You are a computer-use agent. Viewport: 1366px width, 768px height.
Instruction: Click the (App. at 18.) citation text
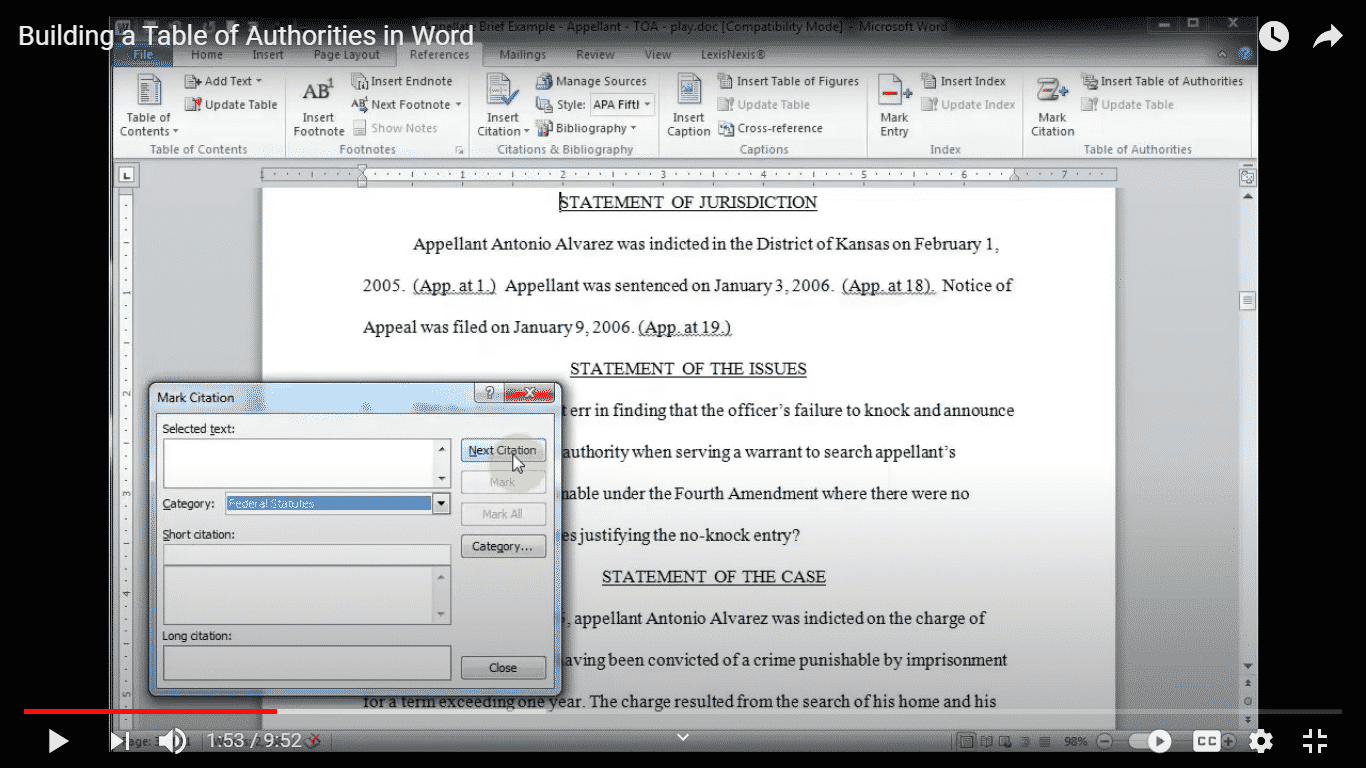pyautogui.click(x=888, y=286)
